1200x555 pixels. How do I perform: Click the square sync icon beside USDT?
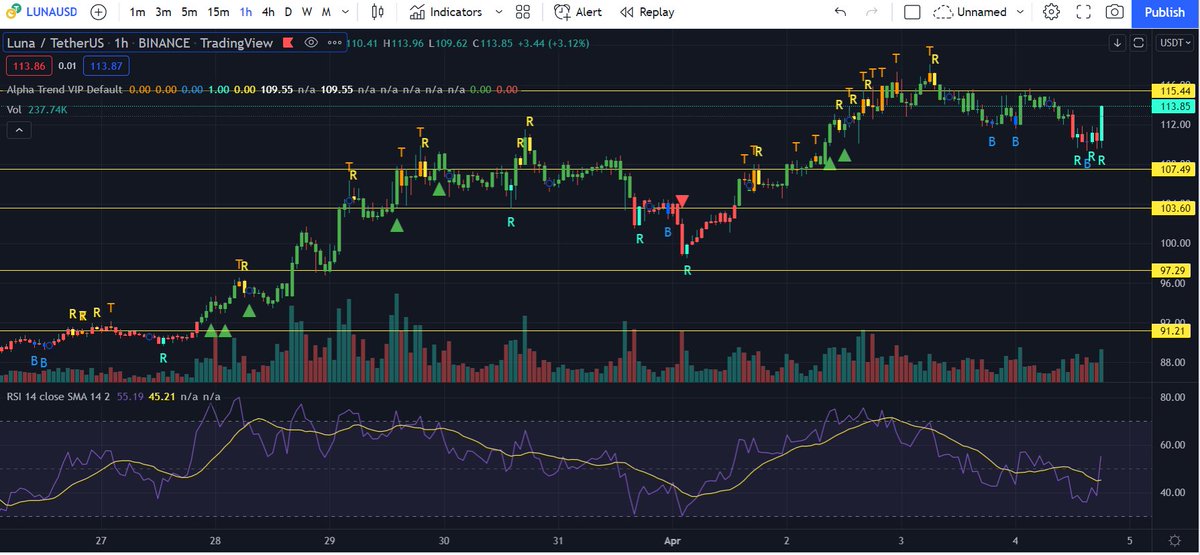coord(1138,43)
